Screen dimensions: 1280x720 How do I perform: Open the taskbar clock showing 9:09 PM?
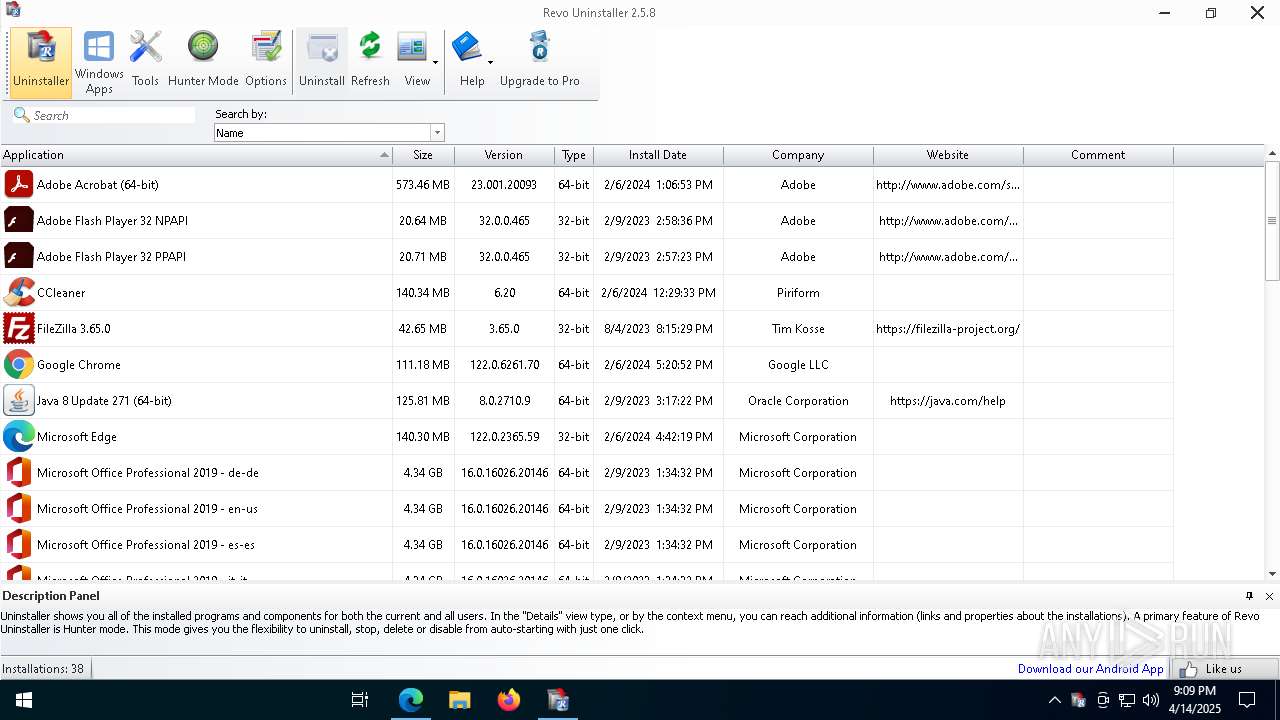(x=1195, y=700)
